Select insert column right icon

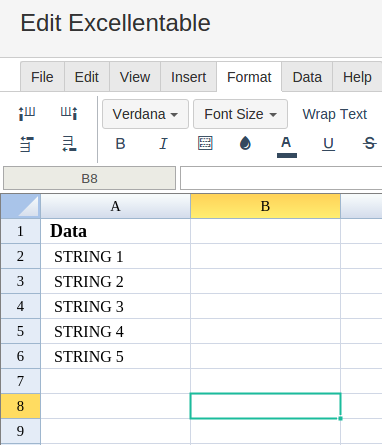pyautogui.click(x=69, y=113)
